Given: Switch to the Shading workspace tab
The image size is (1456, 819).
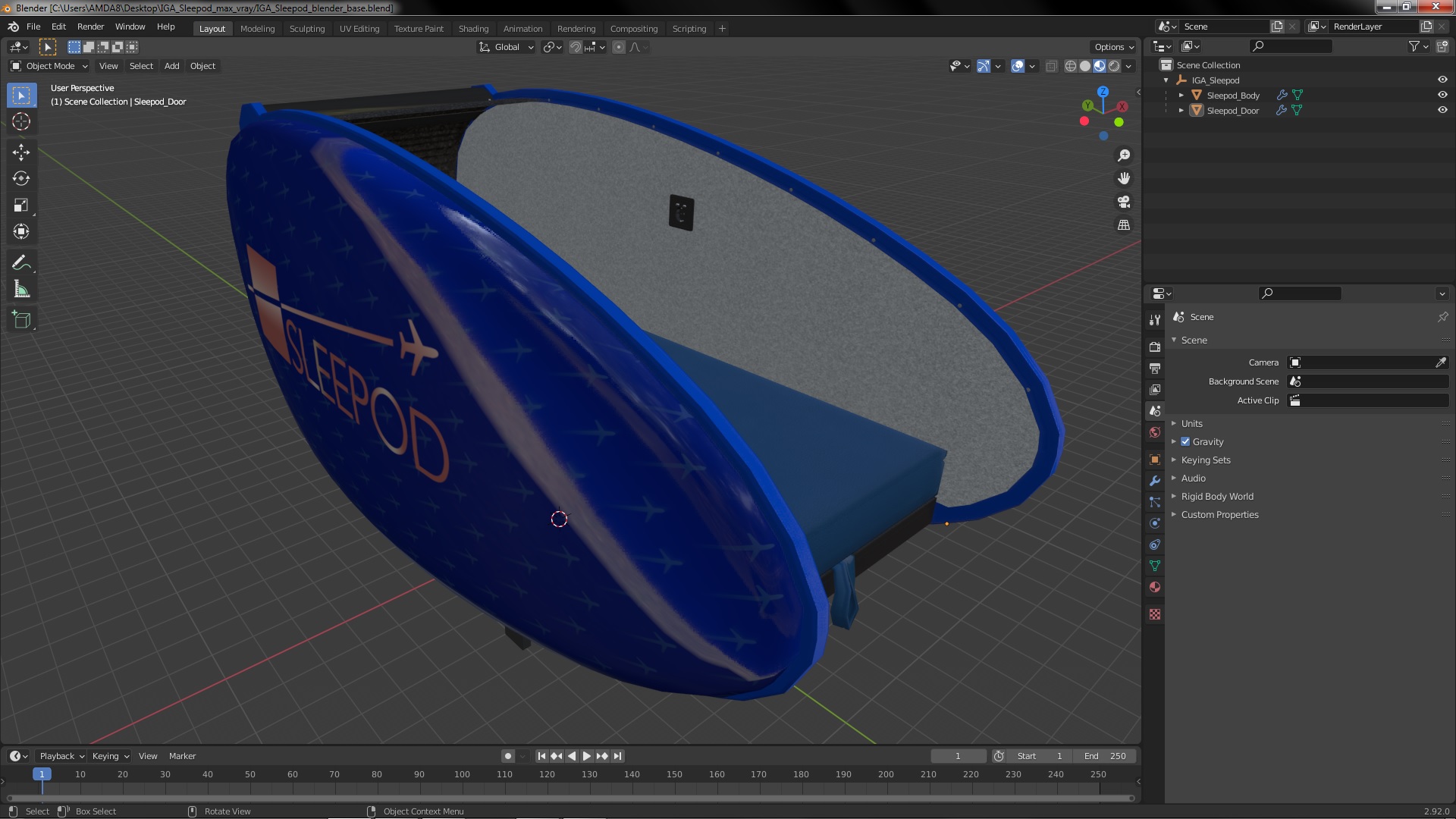Looking at the screenshot, I should [x=473, y=29].
